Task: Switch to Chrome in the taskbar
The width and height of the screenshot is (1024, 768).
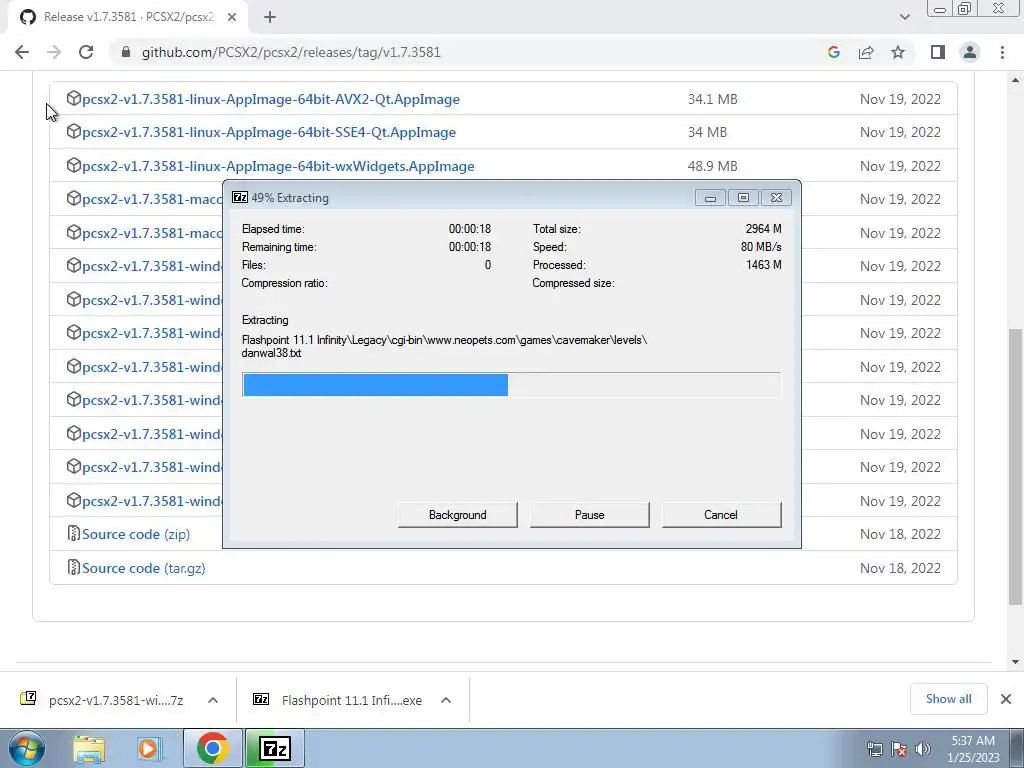Action: pyautogui.click(x=212, y=748)
